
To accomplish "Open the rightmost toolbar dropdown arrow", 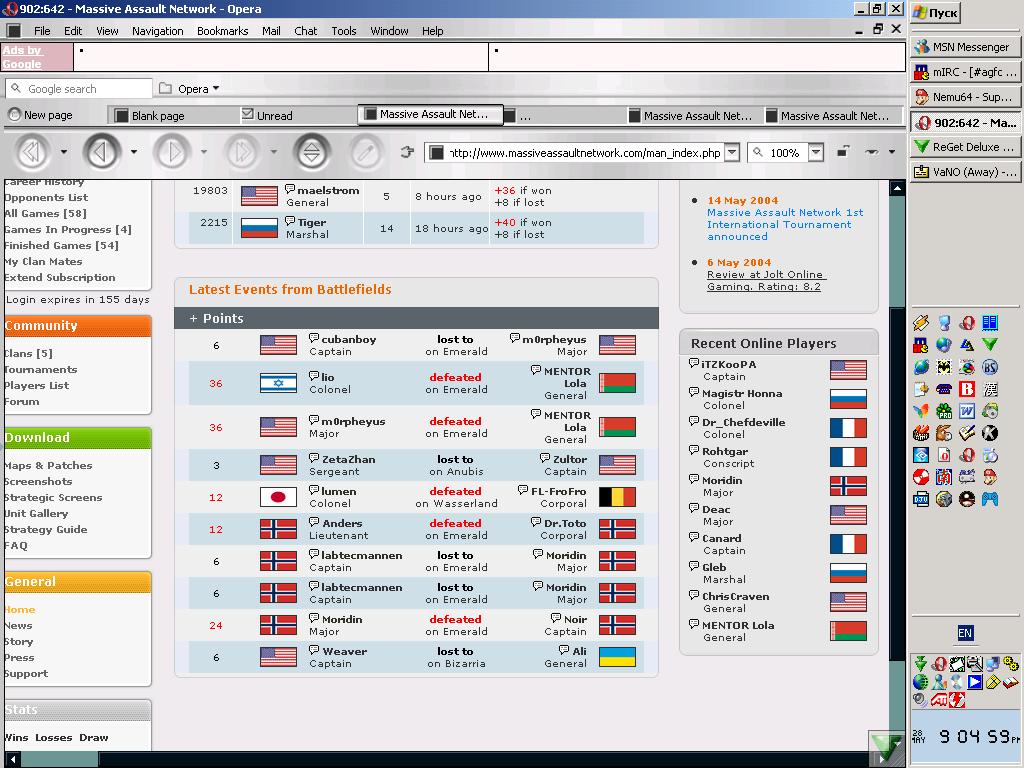I will click(892, 152).
